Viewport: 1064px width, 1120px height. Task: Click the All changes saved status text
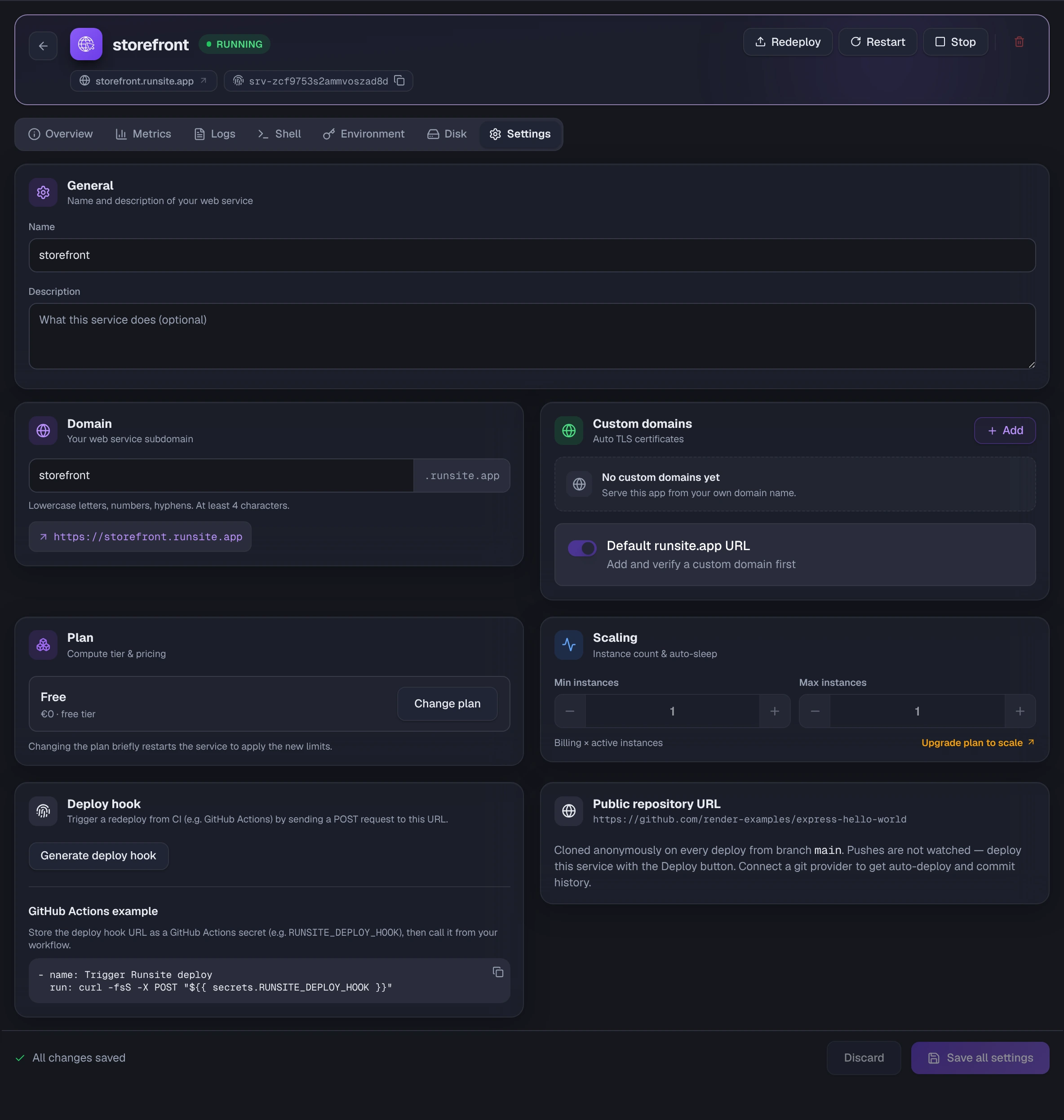point(79,1058)
